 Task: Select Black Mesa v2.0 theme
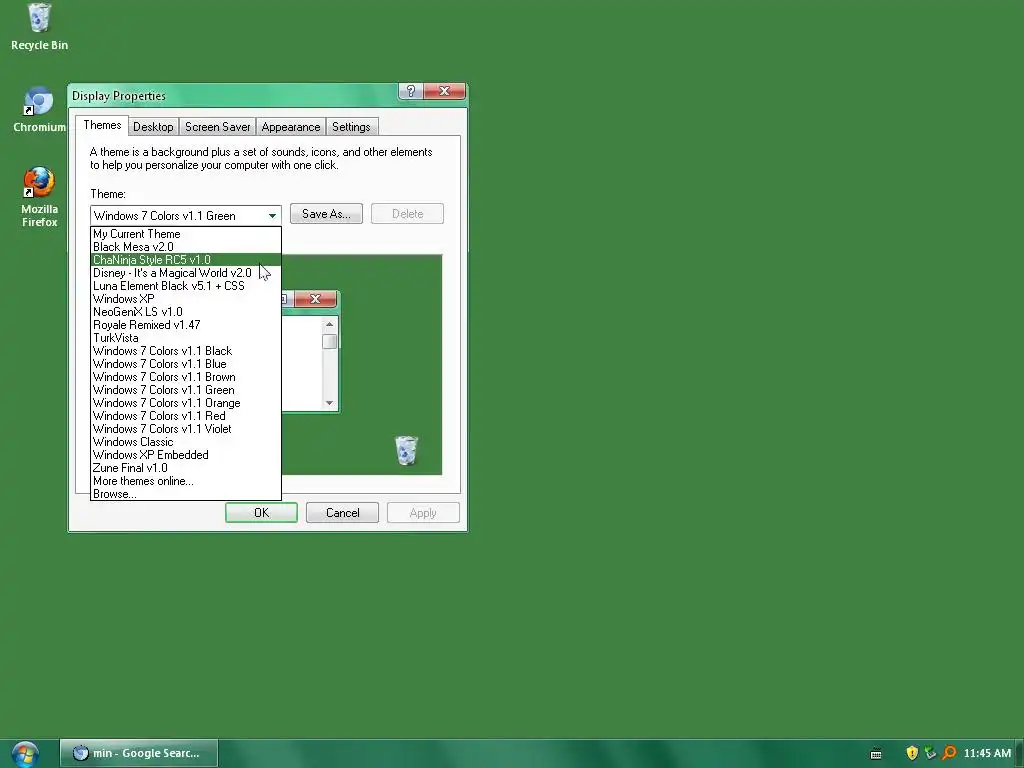pos(186,247)
